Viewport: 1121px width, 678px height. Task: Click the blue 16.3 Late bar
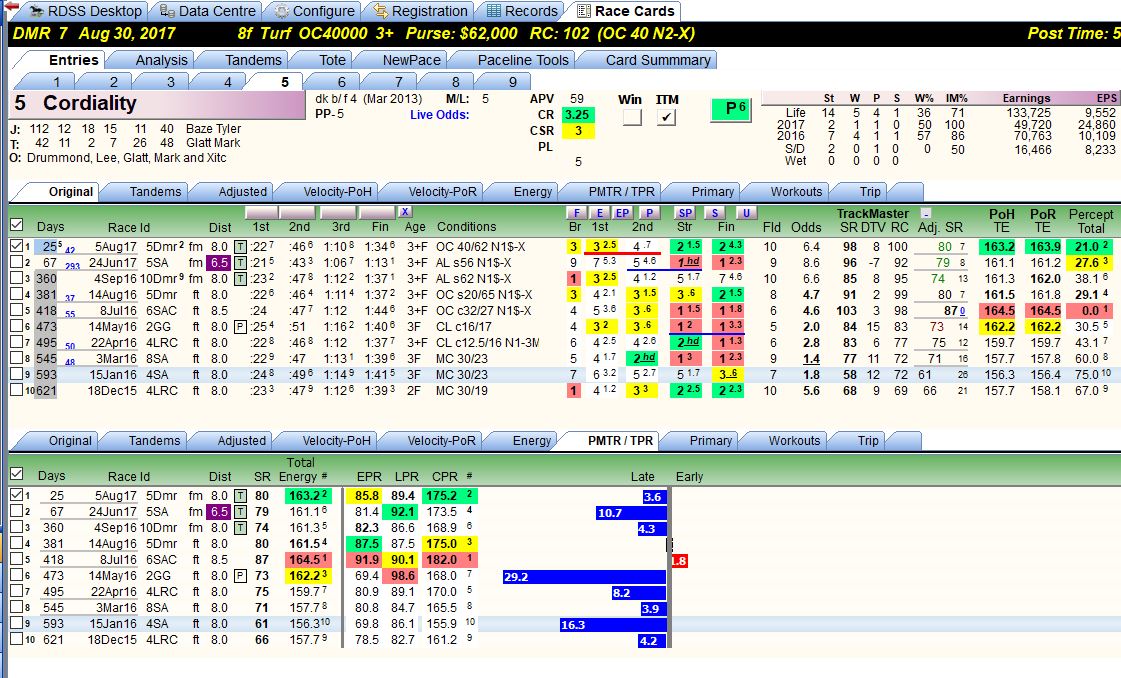(613, 624)
